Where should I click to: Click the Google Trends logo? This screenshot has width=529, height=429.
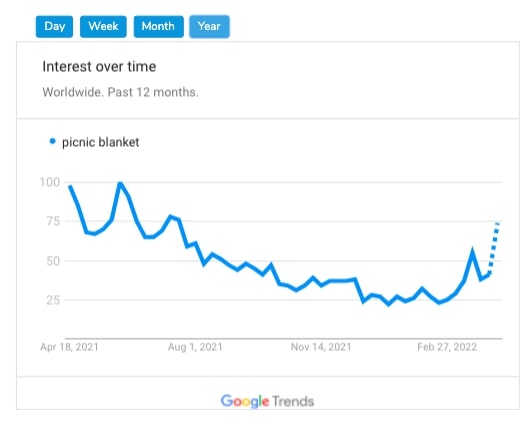coord(267,401)
